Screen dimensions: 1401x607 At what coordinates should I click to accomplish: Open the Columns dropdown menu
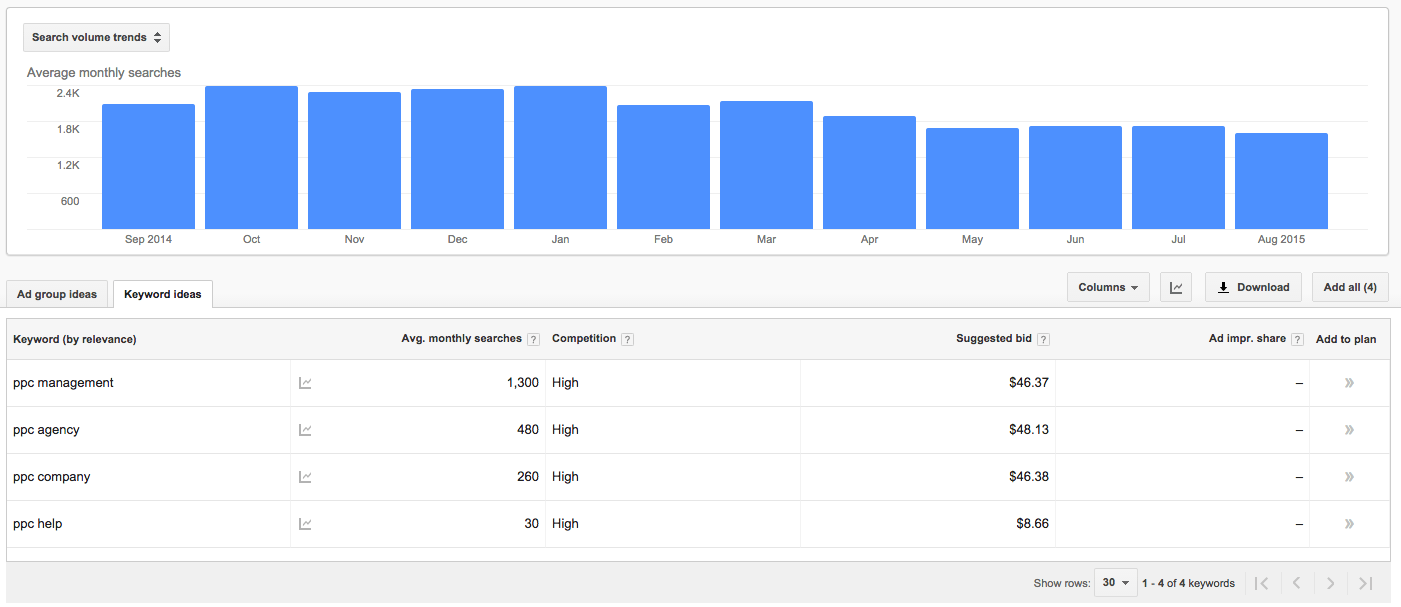(x=1108, y=287)
